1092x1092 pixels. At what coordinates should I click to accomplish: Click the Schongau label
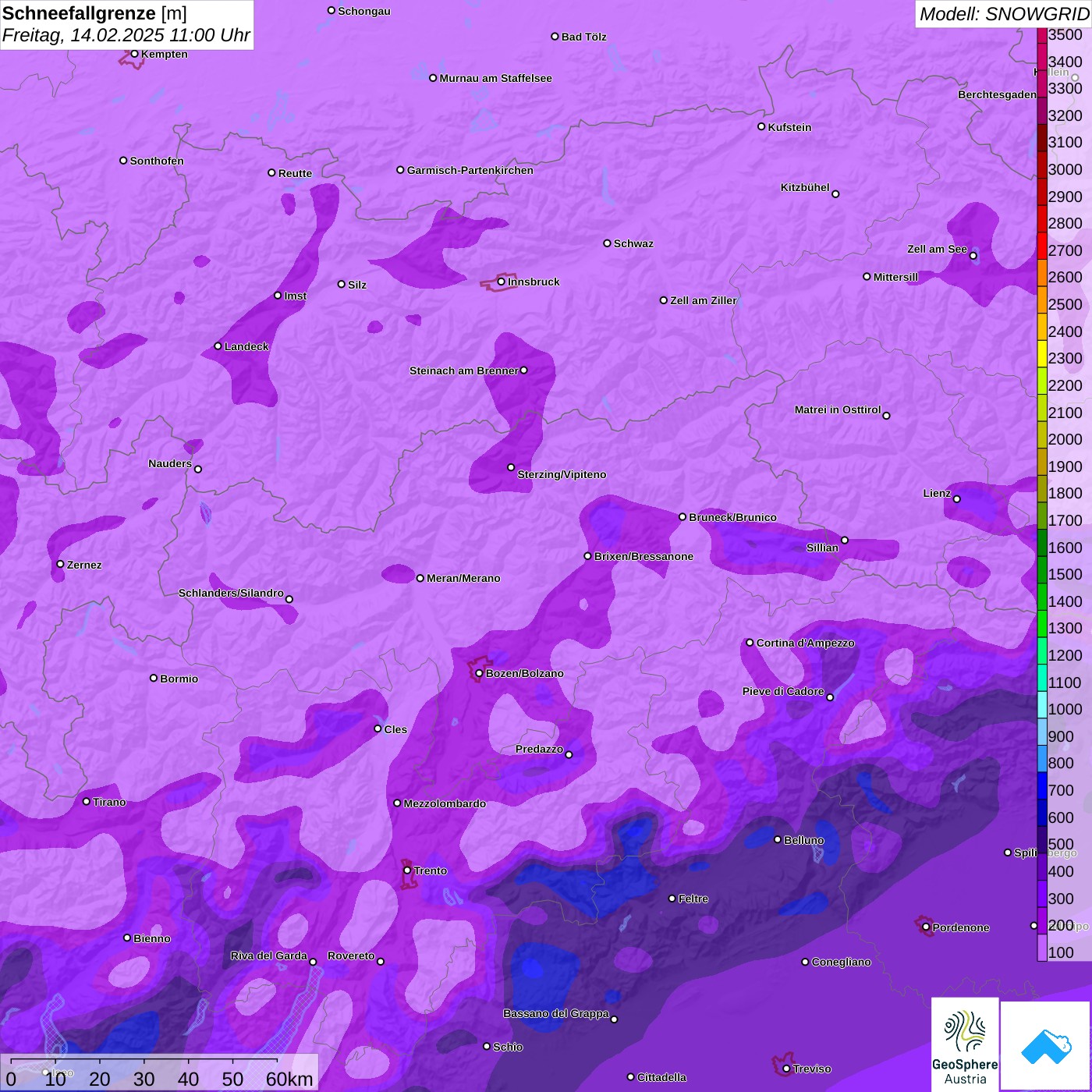click(x=364, y=11)
